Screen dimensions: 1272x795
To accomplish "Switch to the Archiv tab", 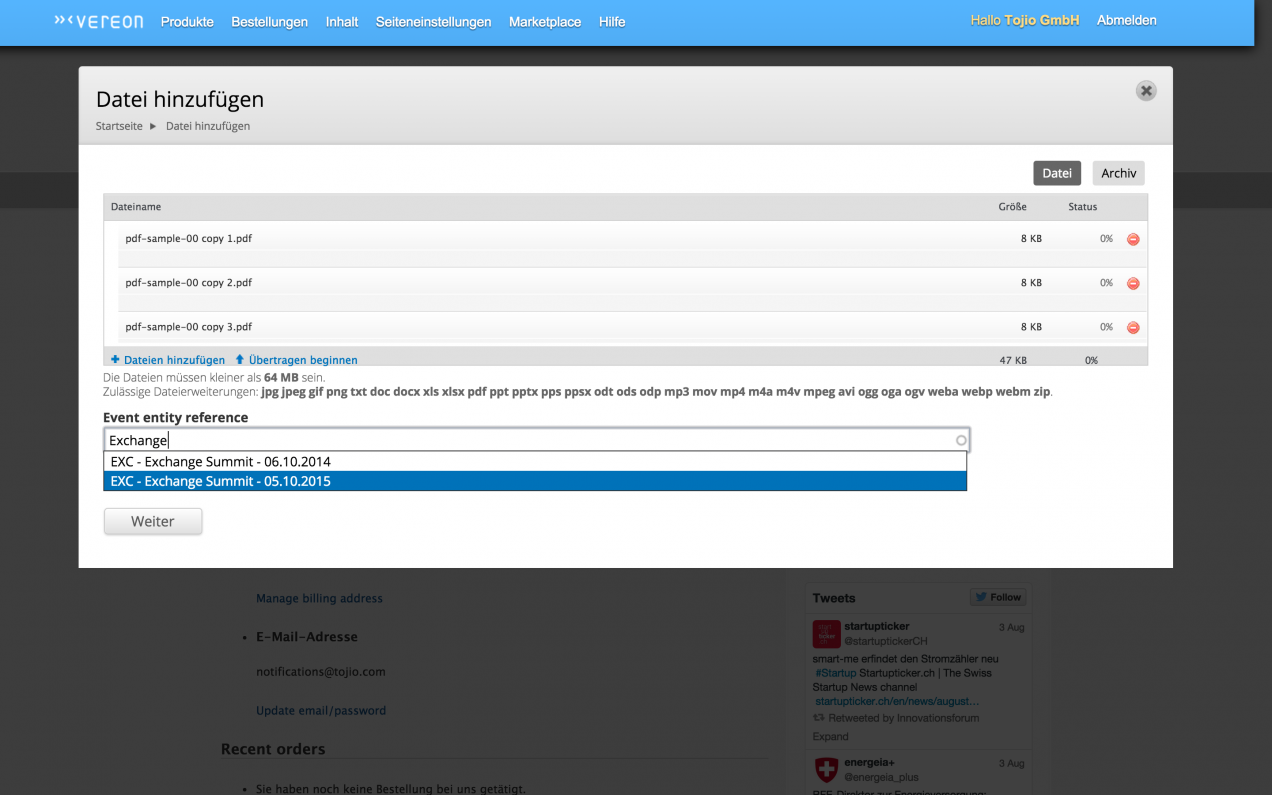I will pos(1118,173).
